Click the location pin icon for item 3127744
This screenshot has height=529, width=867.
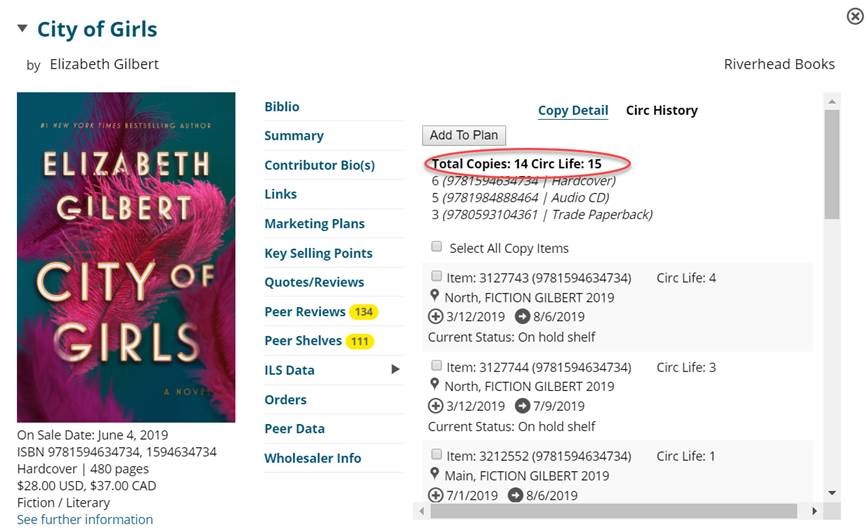(x=435, y=385)
